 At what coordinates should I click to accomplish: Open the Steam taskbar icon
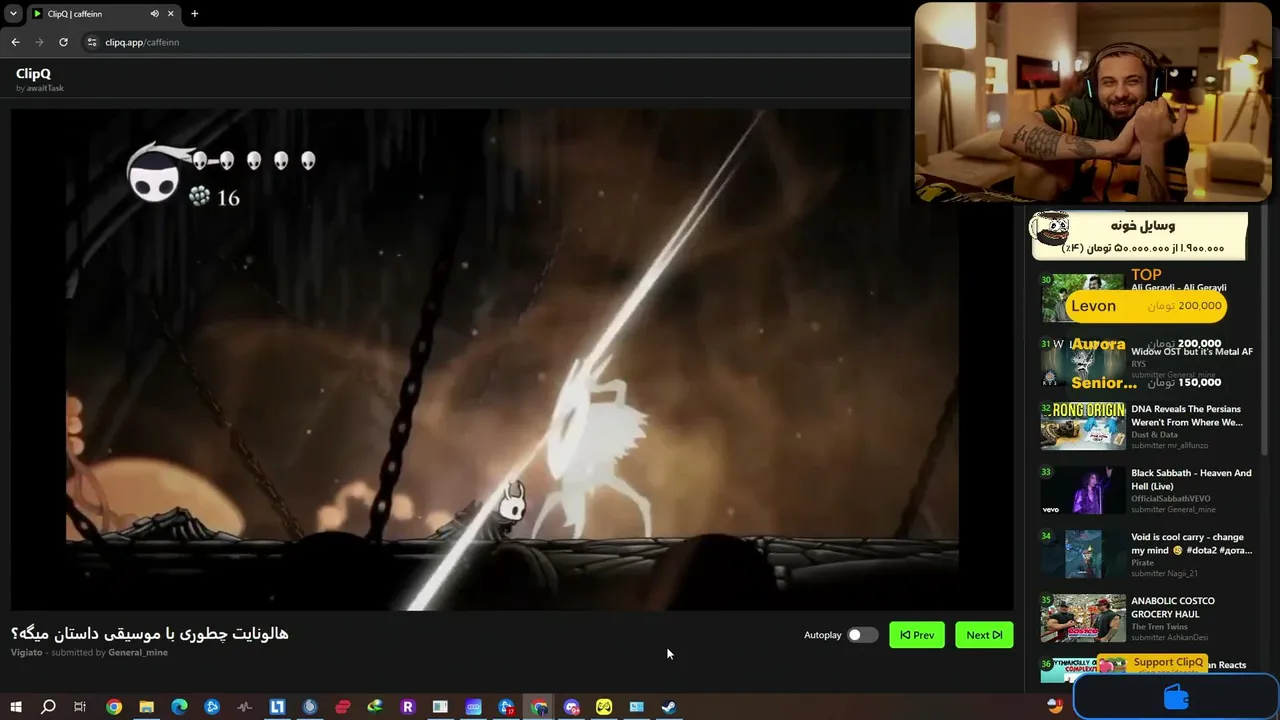(x=669, y=707)
